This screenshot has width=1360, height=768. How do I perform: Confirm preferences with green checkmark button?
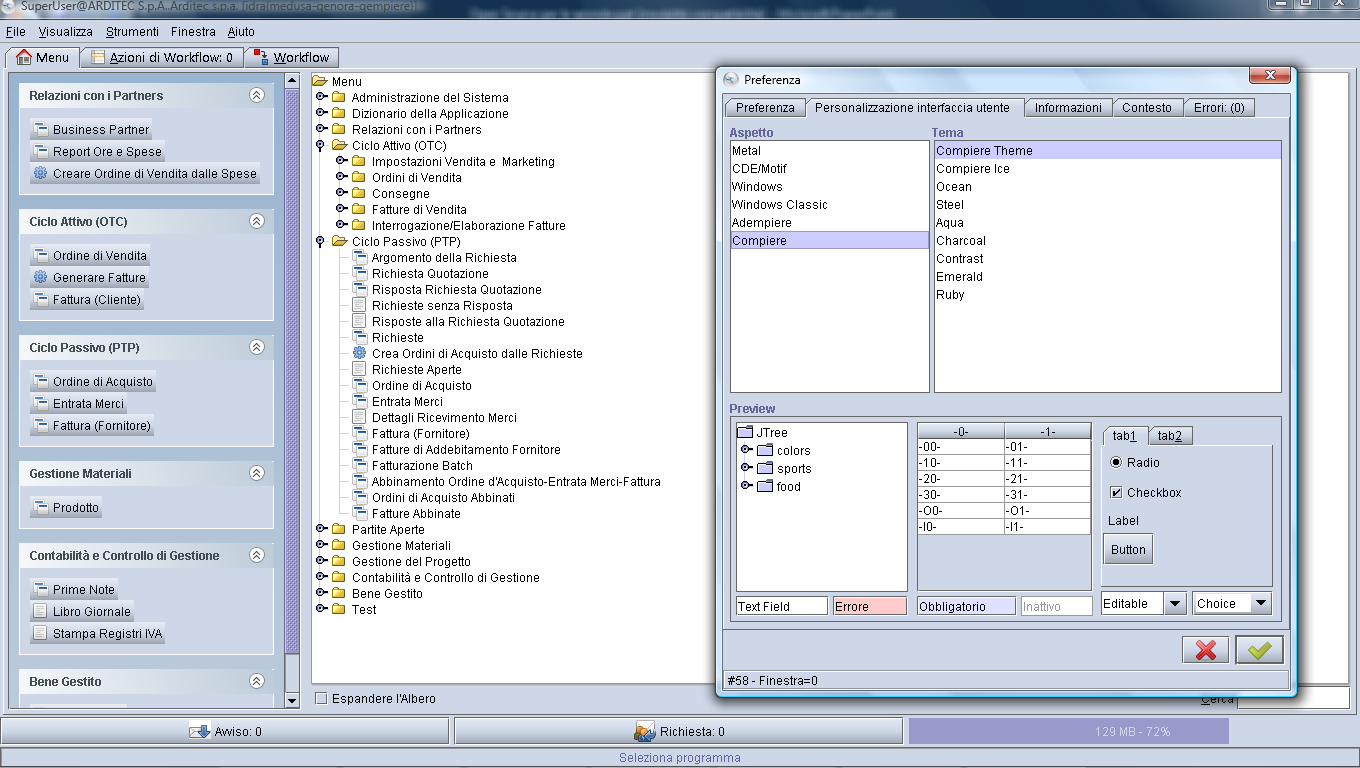coord(1259,650)
